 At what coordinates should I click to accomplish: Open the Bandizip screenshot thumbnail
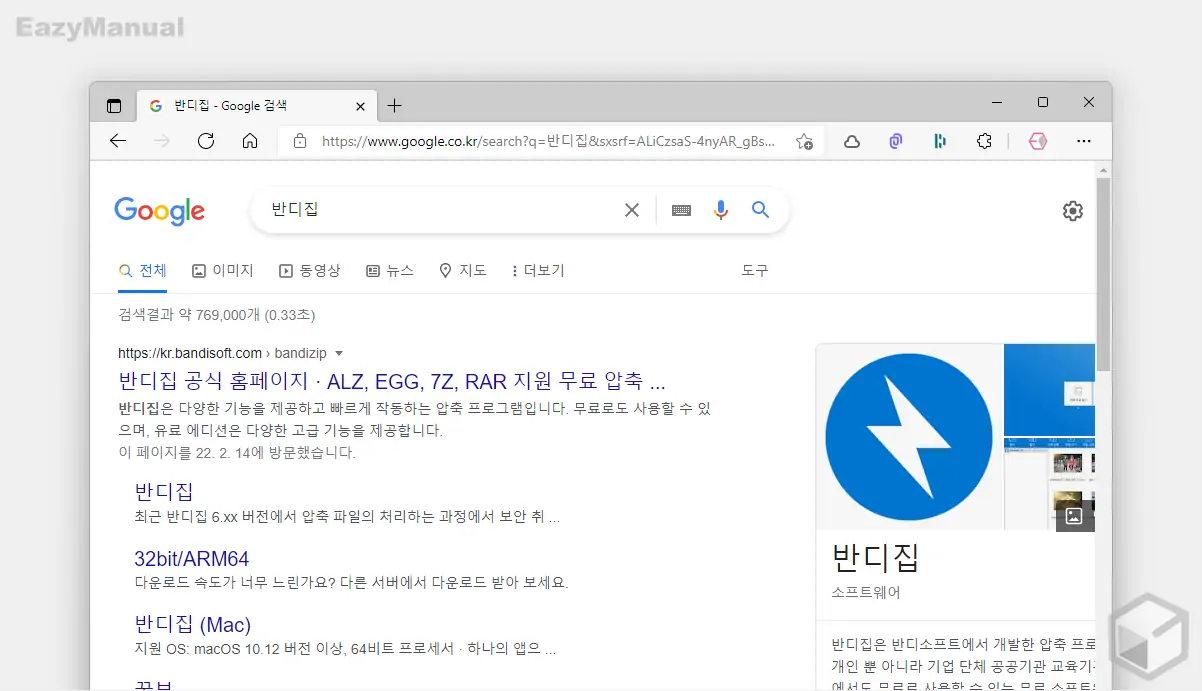click(x=1049, y=437)
